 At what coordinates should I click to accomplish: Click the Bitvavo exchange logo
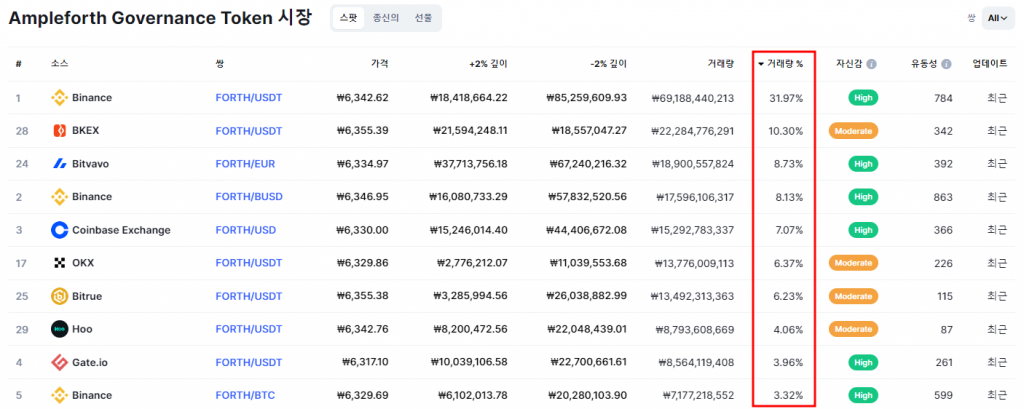[59, 164]
